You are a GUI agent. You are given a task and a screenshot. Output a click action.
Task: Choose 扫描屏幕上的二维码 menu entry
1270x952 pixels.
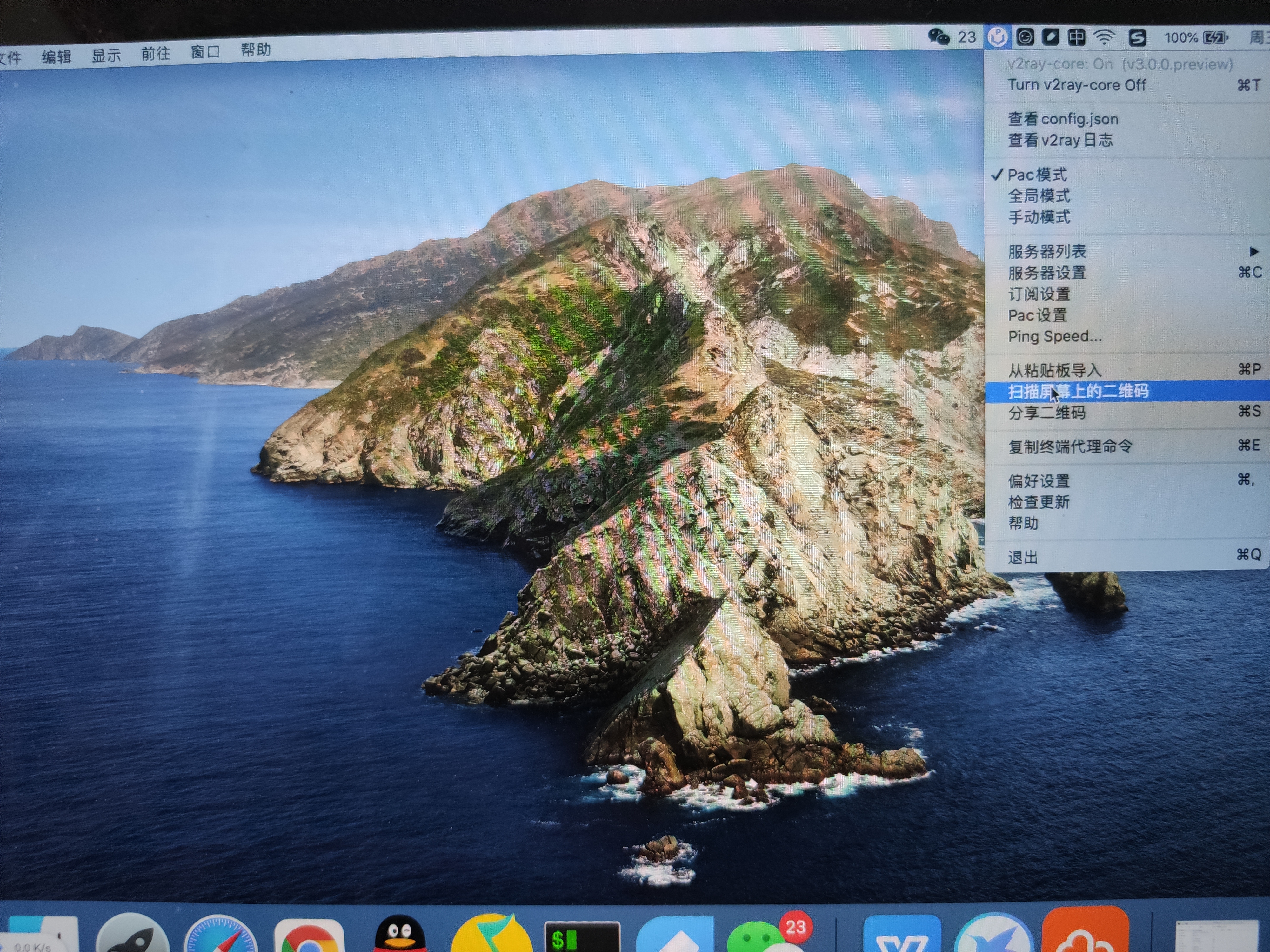point(1078,391)
